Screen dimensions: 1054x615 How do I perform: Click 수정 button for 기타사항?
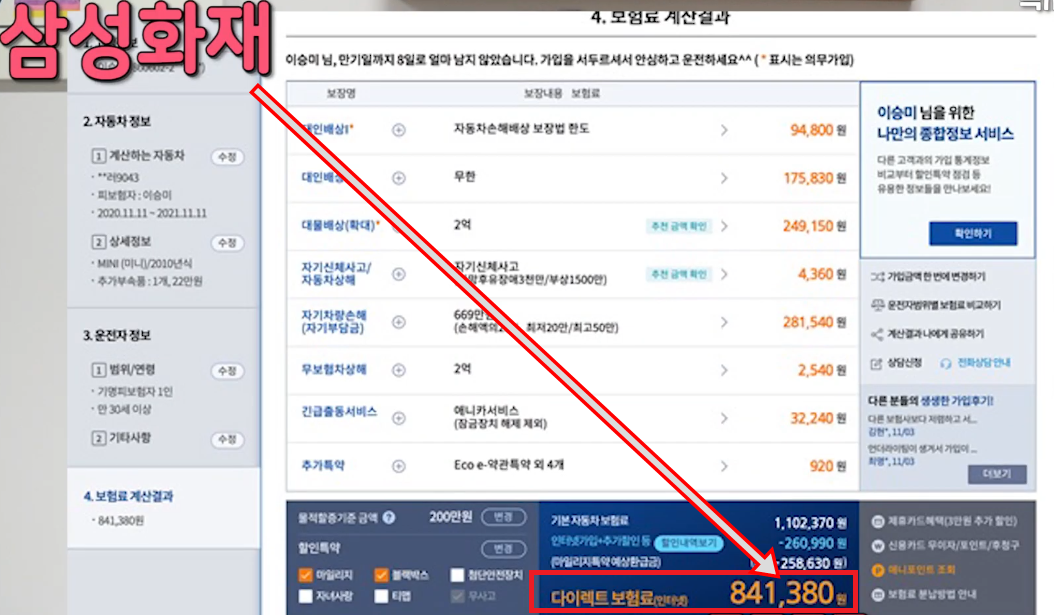point(228,440)
